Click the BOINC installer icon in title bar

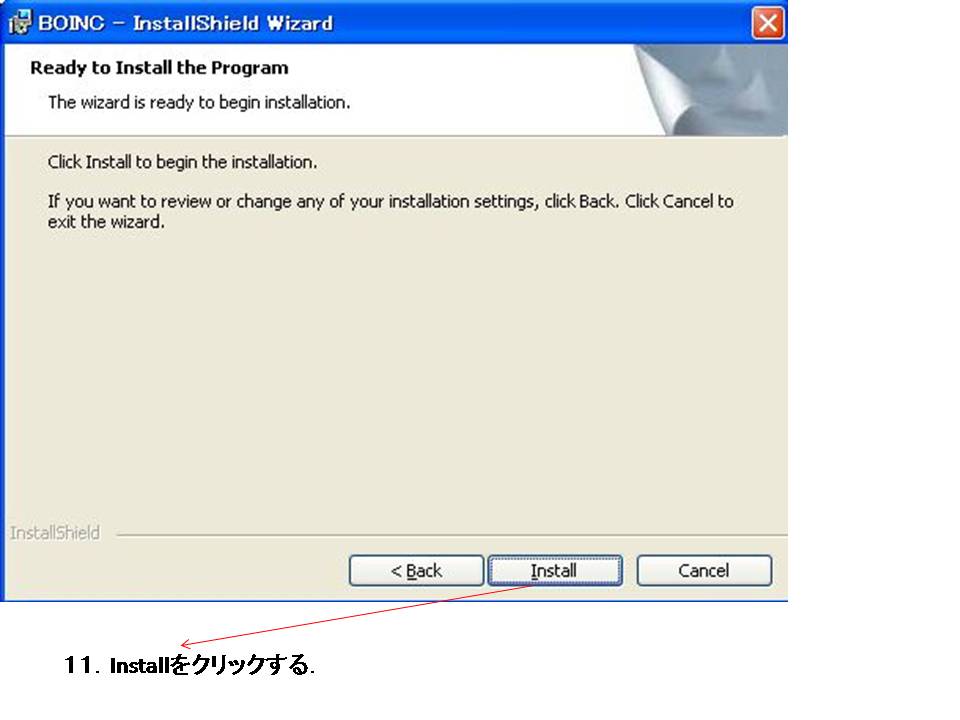coord(20,23)
